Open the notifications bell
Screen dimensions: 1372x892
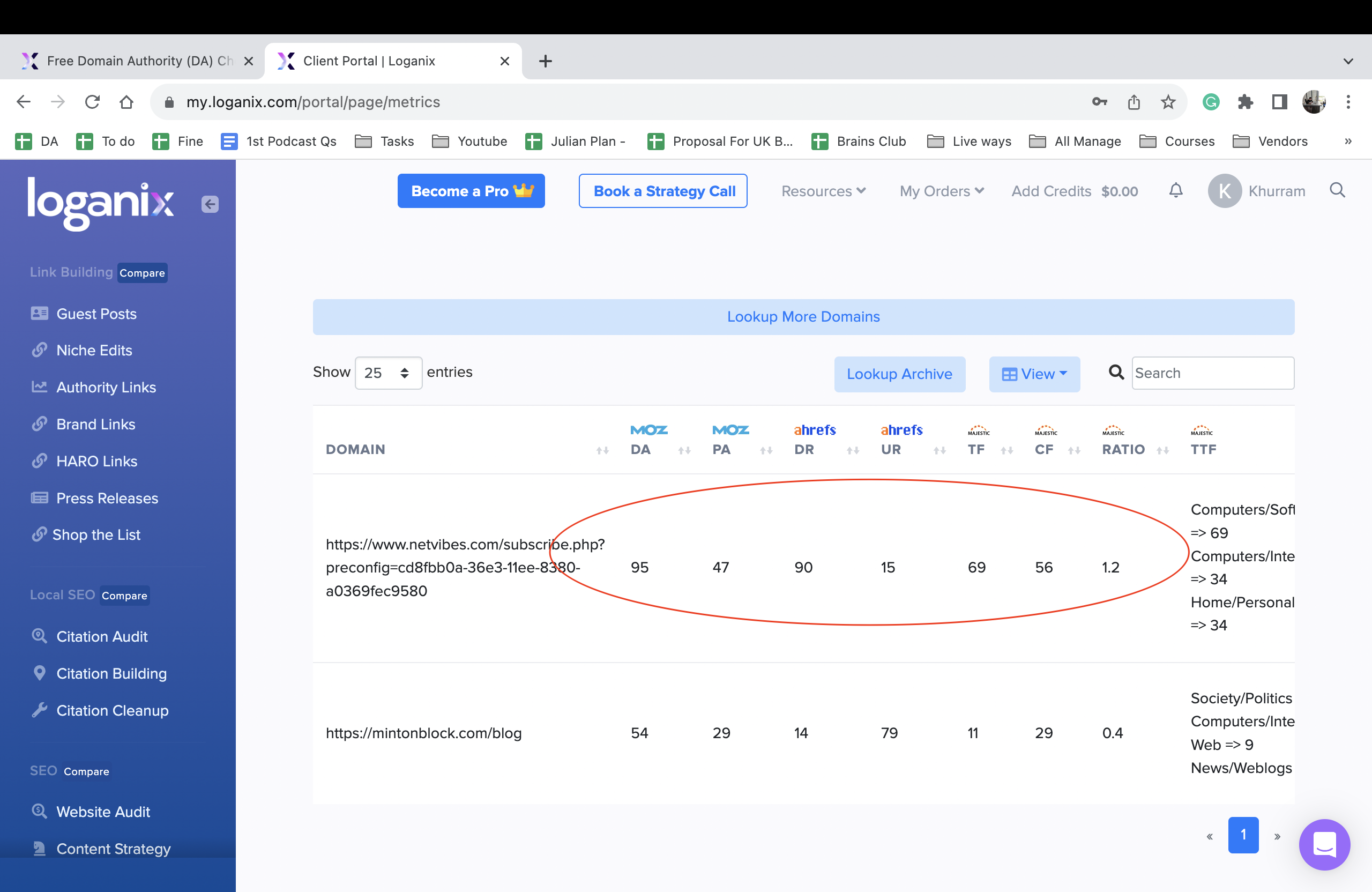click(1175, 191)
